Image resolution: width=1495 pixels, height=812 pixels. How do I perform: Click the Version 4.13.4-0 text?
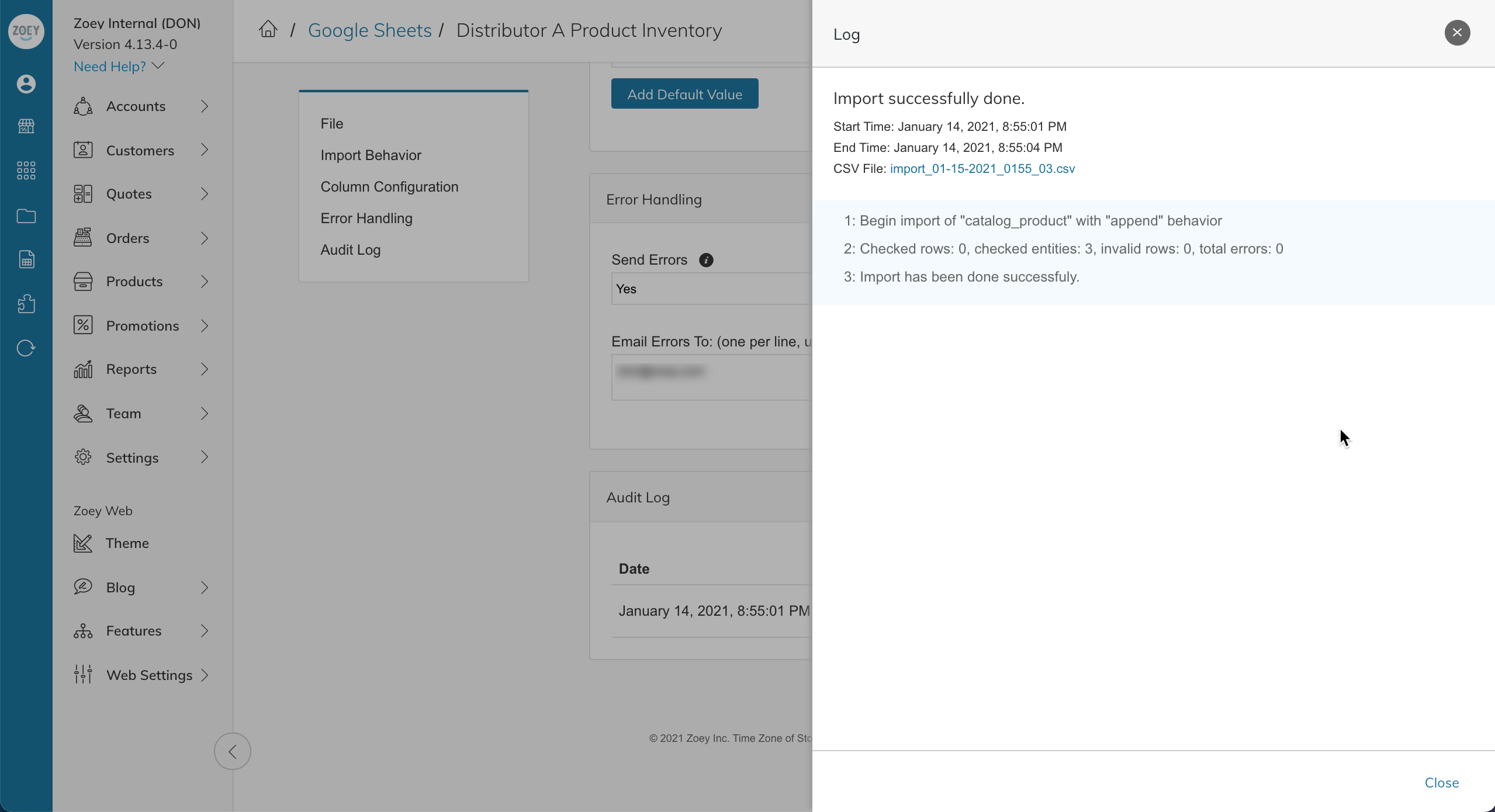125,44
